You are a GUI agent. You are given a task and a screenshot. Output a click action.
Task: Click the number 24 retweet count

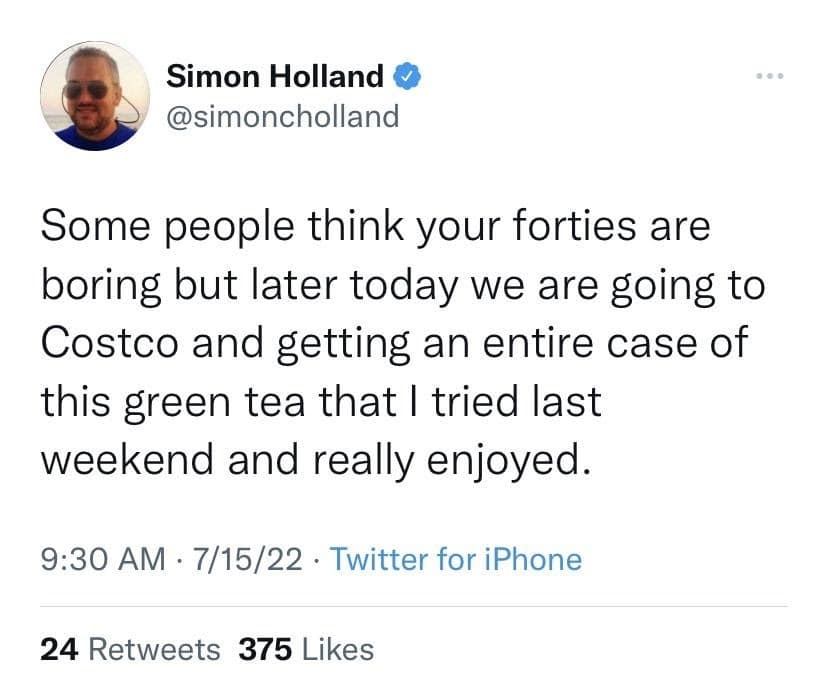[x=60, y=650]
